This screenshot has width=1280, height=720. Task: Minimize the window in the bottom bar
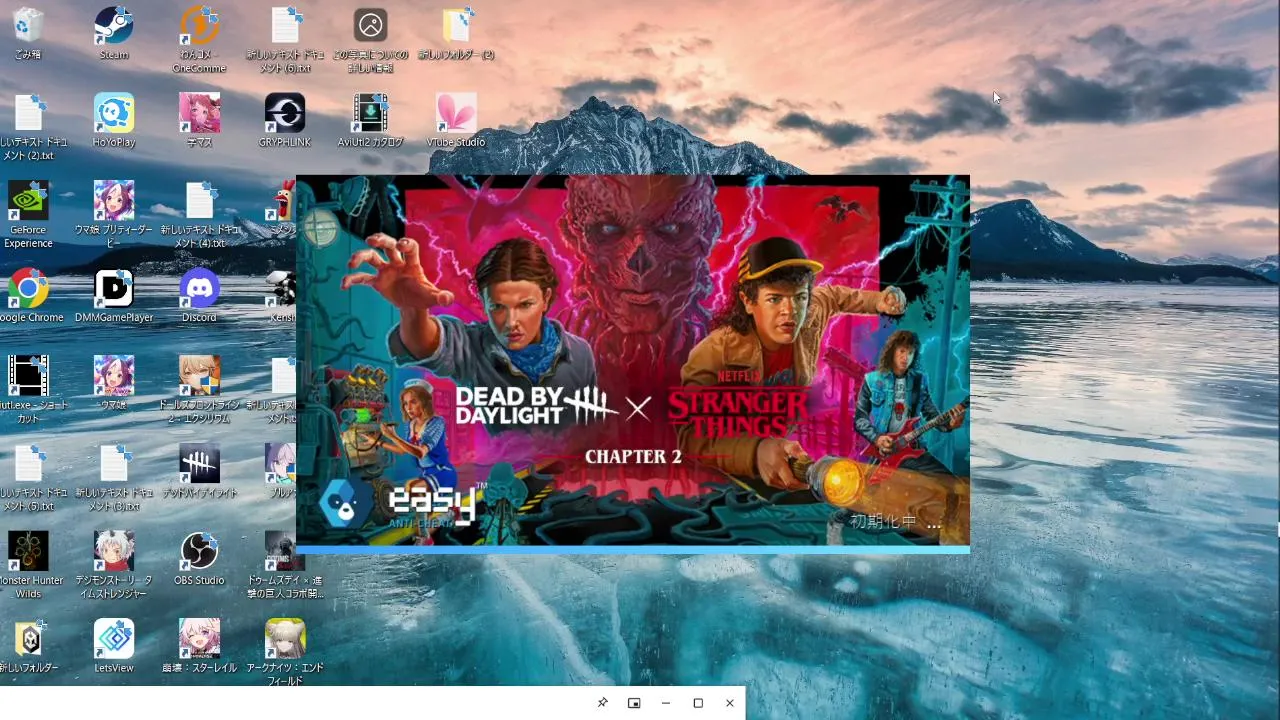pyautogui.click(x=666, y=703)
